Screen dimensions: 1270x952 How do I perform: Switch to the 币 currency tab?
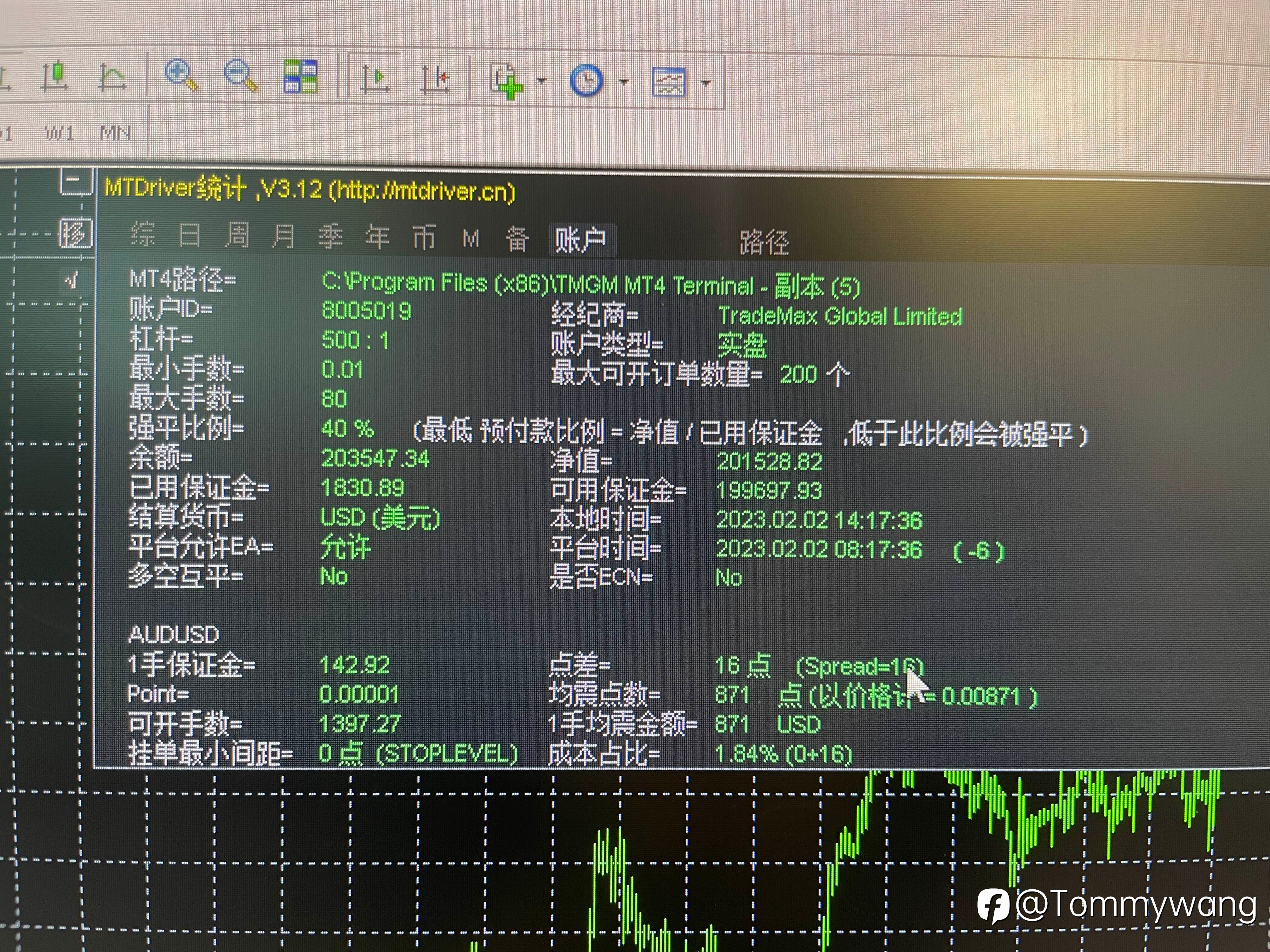(424, 238)
